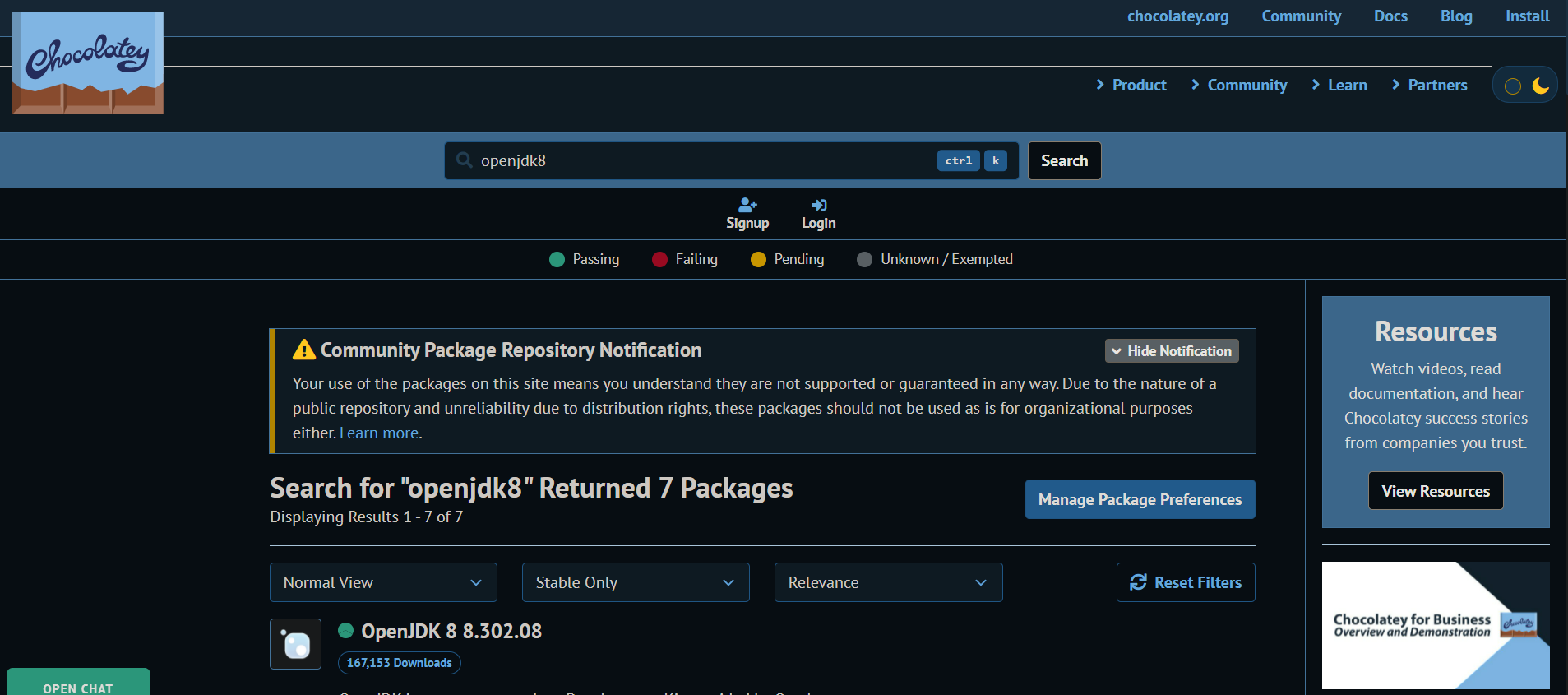
Task: Click View Resources button
Action: 1436,491
